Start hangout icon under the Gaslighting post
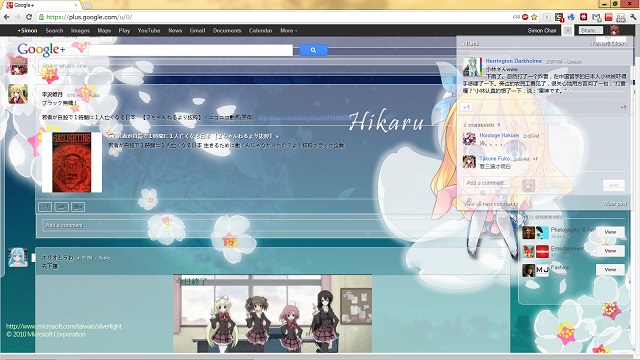This screenshot has height=360, width=640. pyautogui.click(x=78, y=207)
